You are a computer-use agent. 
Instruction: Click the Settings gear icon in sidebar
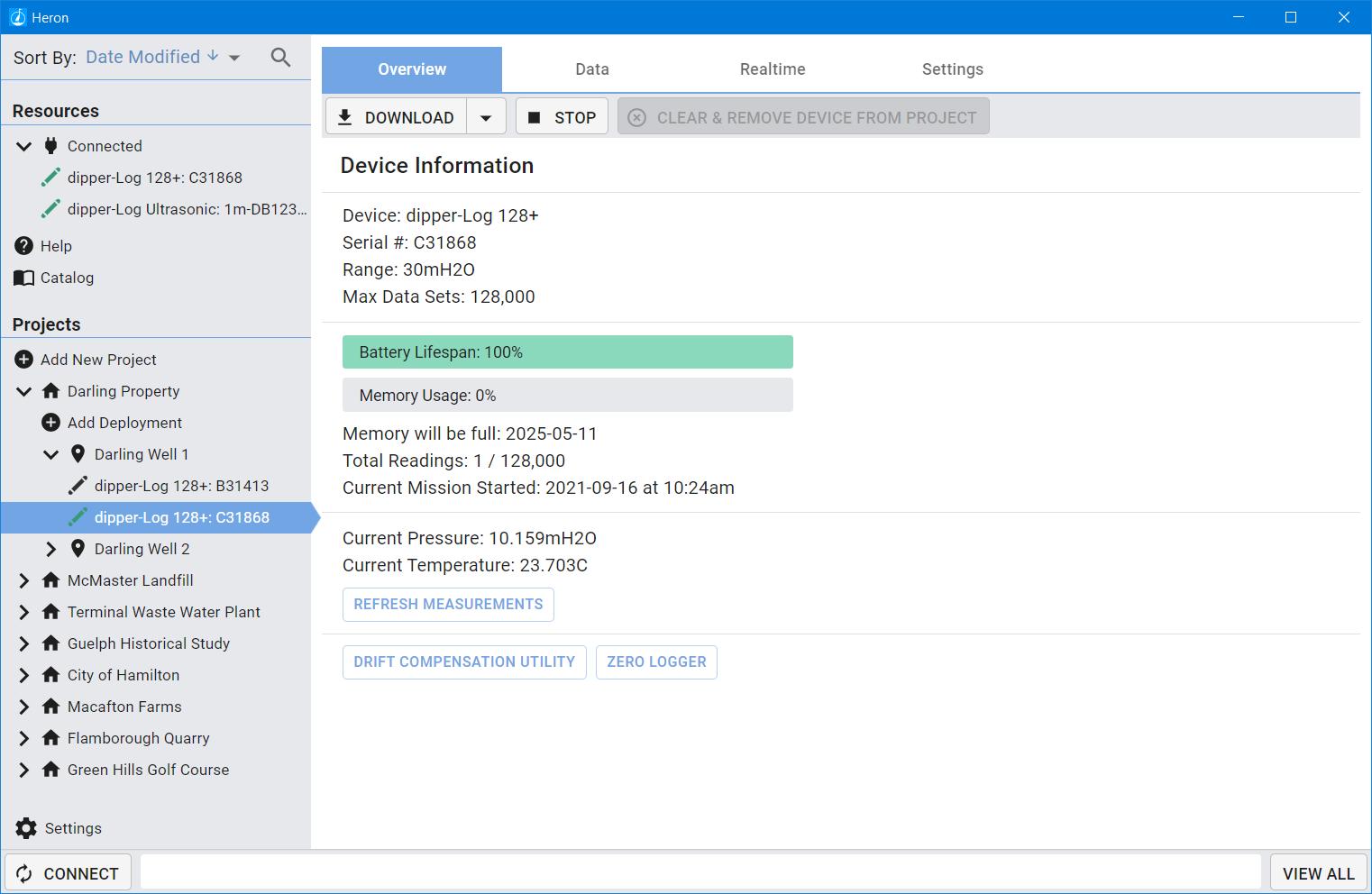pyautogui.click(x=26, y=828)
